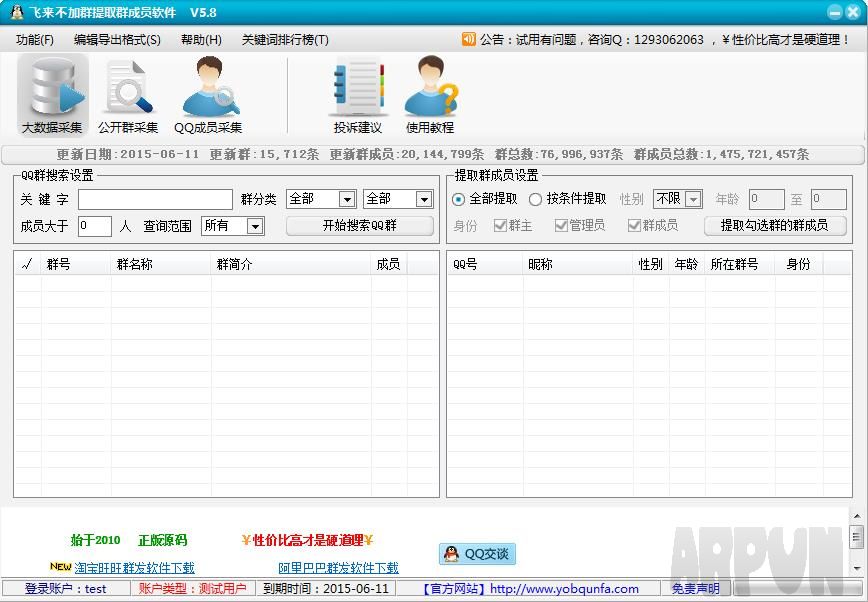Click the bottom panel scrollbar up arrow
Viewport: 868px width, 602px height.
point(857,517)
